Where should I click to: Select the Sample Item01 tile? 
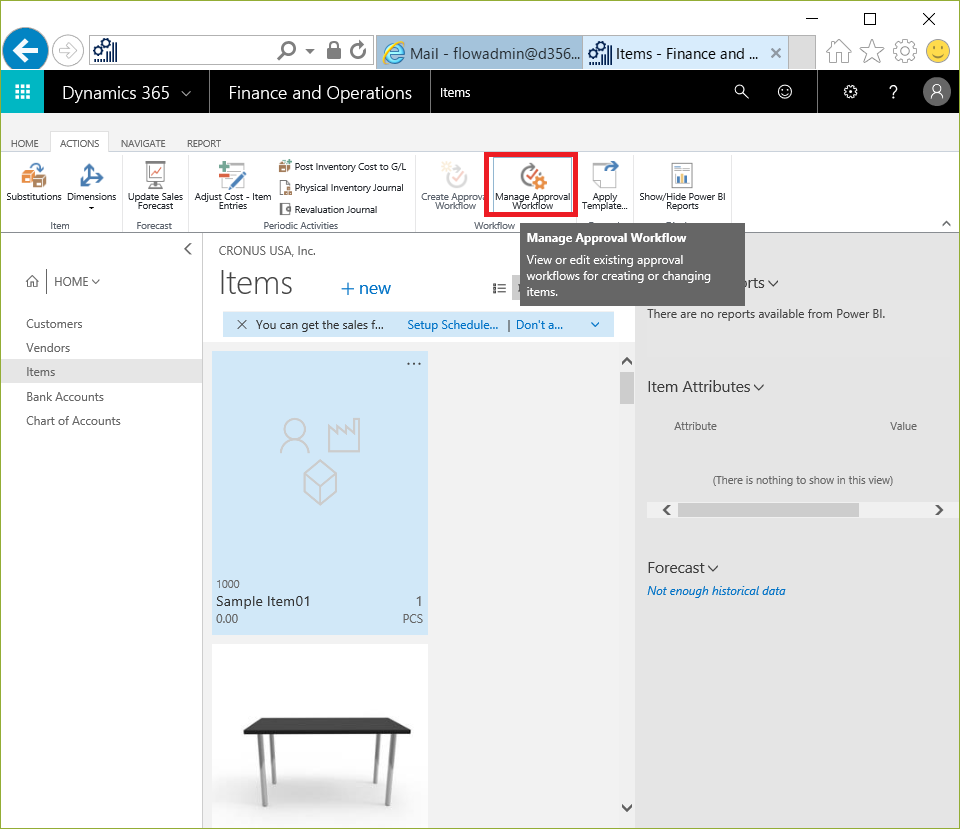tap(320, 492)
